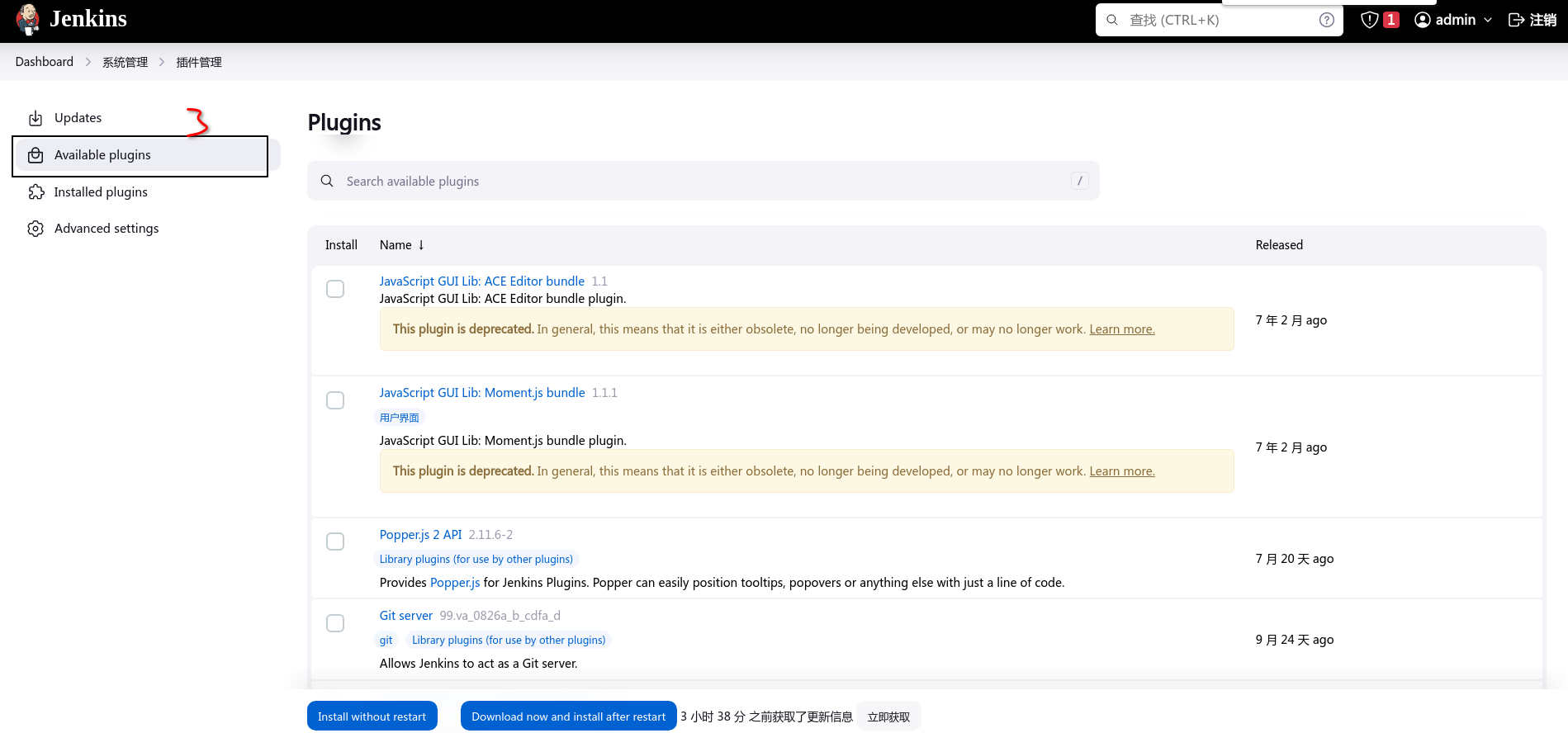1568x733 pixels.
Task: Click the slash shortcut hint in plugin search
Action: [1080, 181]
